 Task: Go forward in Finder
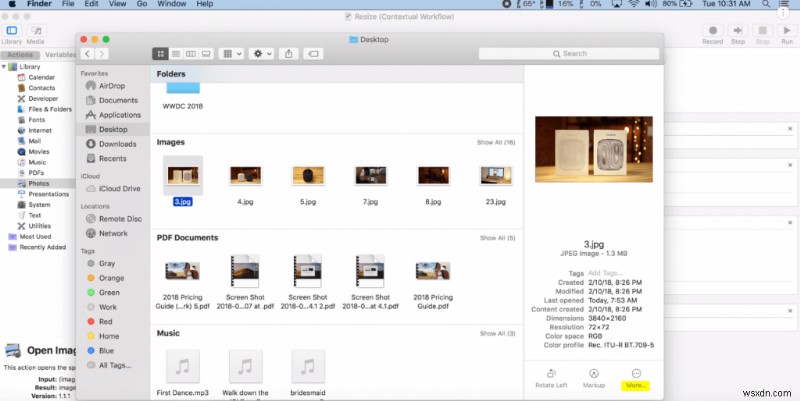tap(102, 54)
